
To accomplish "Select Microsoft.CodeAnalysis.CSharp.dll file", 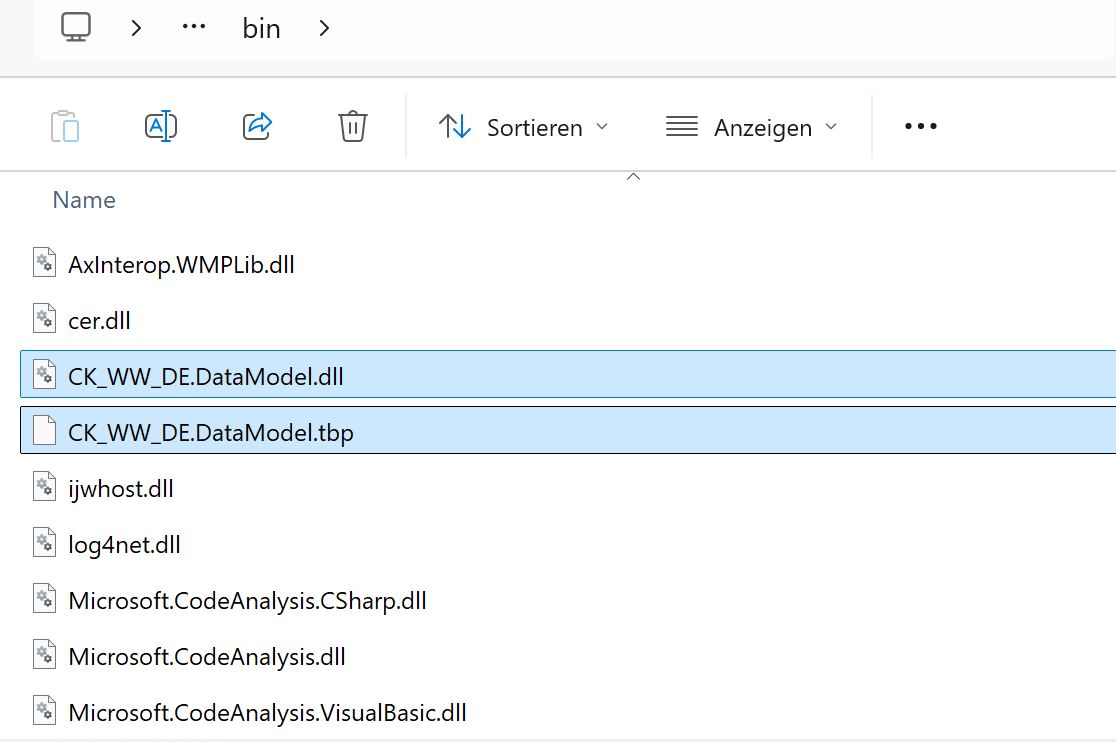I will [247, 601].
